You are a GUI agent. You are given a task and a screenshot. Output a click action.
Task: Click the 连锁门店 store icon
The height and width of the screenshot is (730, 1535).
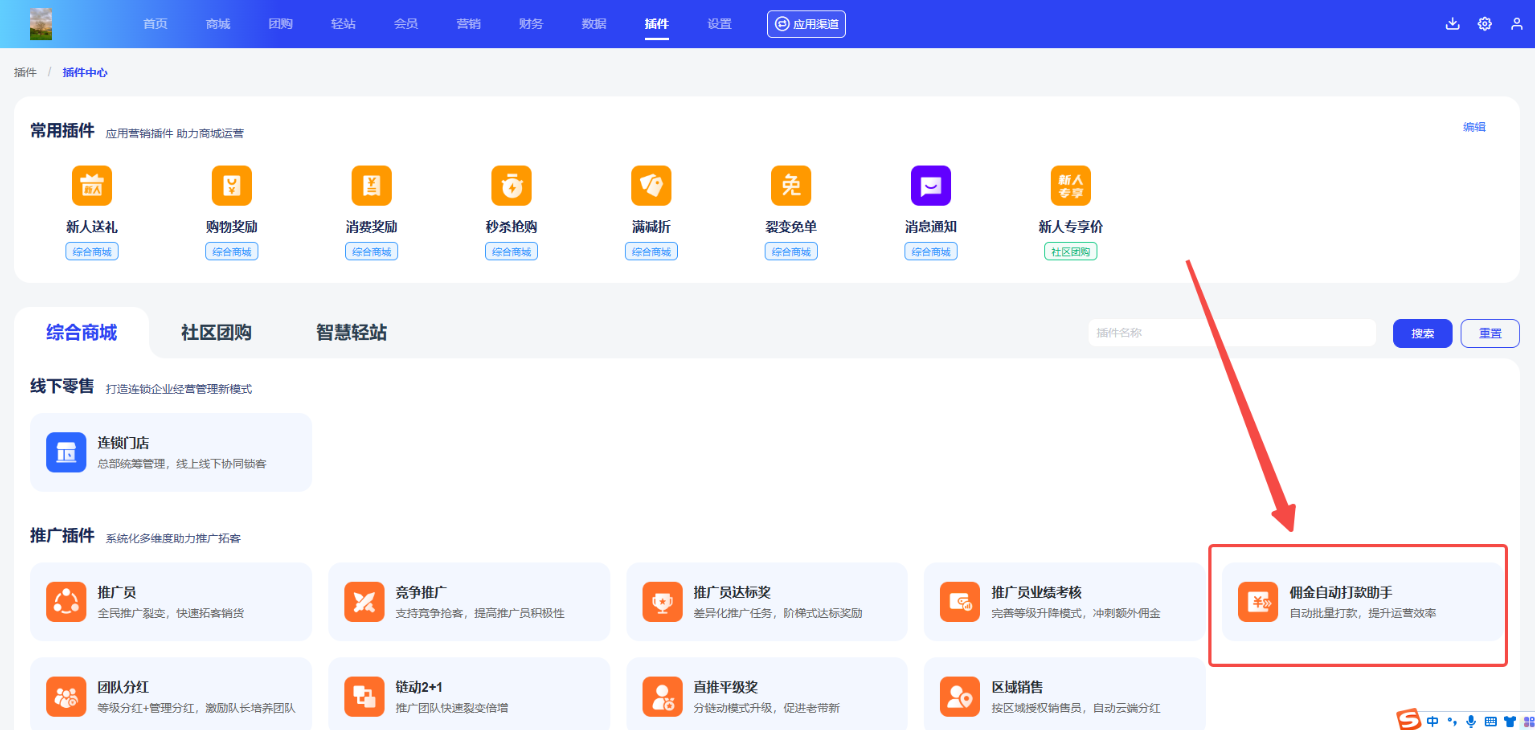(x=66, y=452)
